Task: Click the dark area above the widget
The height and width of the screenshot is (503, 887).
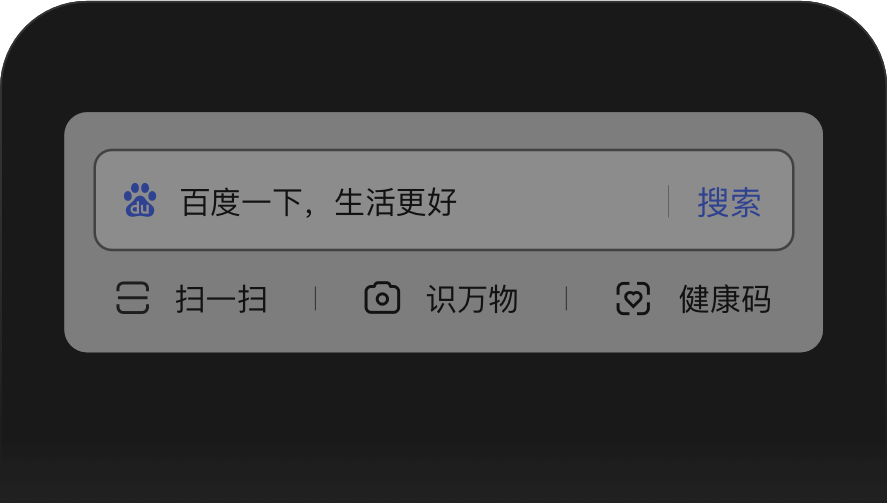Action: tap(444, 57)
